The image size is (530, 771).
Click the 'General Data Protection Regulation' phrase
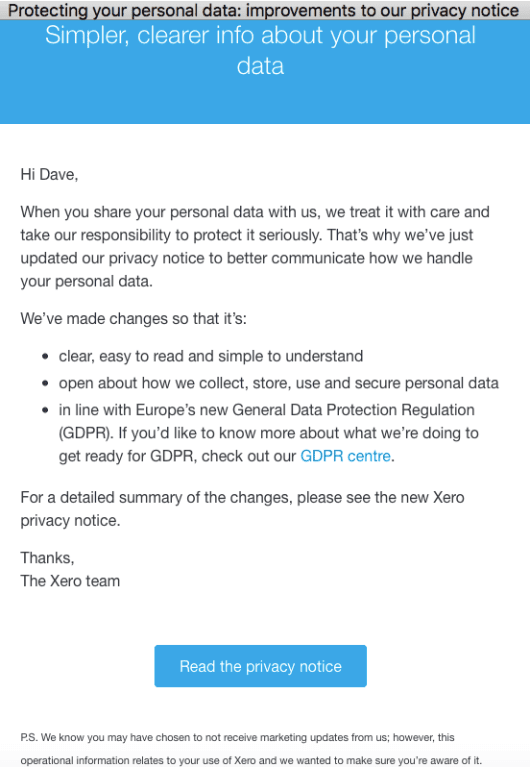[353, 410]
